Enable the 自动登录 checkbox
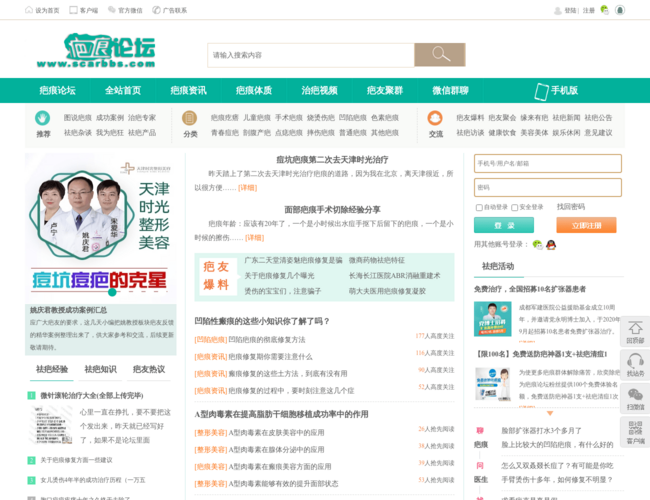 click(x=479, y=207)
